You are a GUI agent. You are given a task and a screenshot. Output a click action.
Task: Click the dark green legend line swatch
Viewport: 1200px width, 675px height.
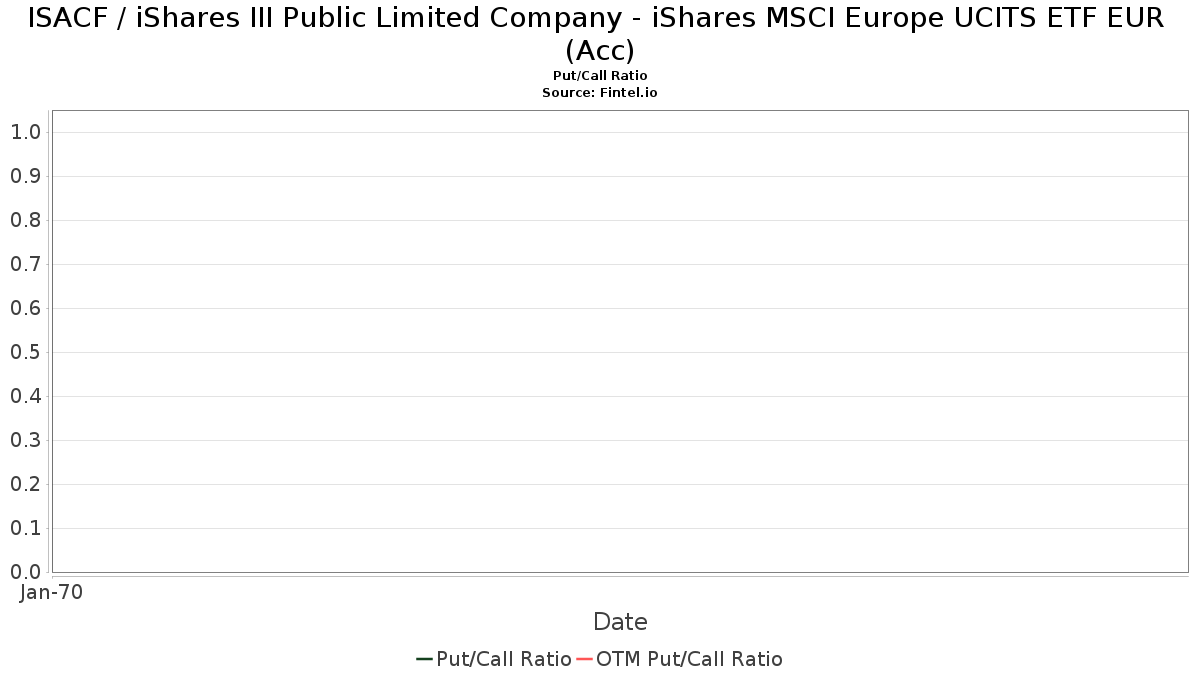[x=424, y=659]
